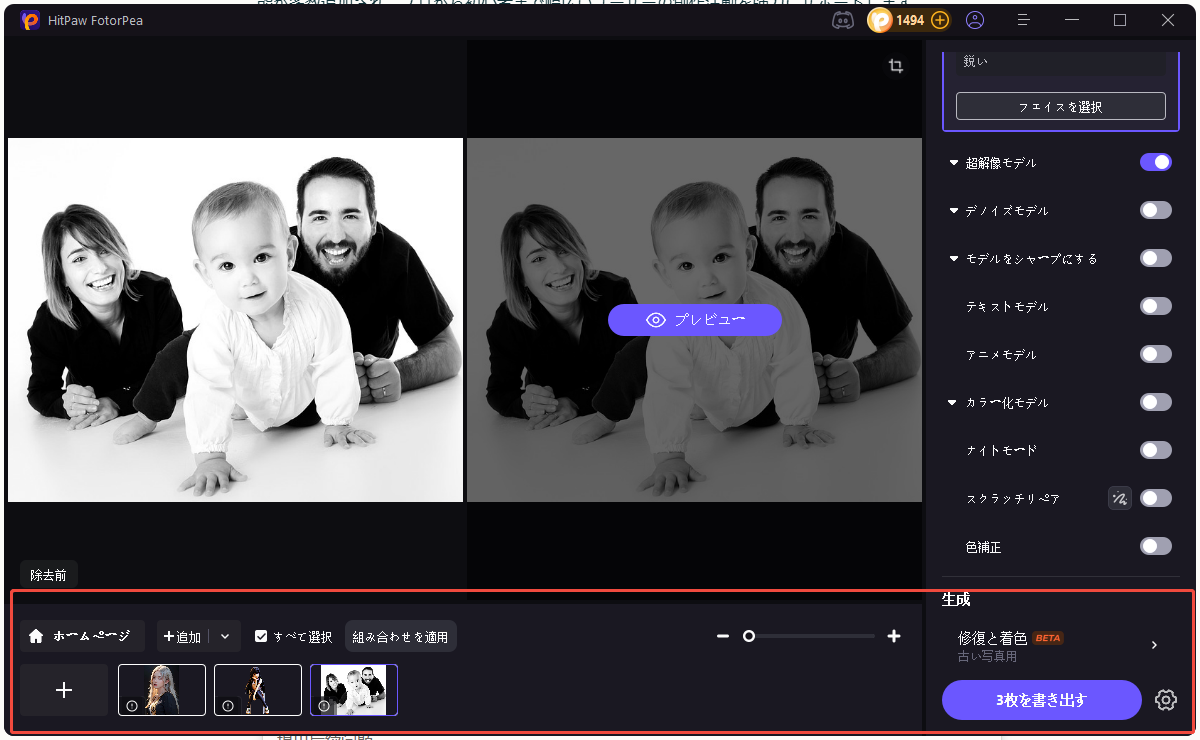The height and width of the screenshot is (740, 1200).
Task: Zoom out with the minus icon
Action: coord(723,636)
